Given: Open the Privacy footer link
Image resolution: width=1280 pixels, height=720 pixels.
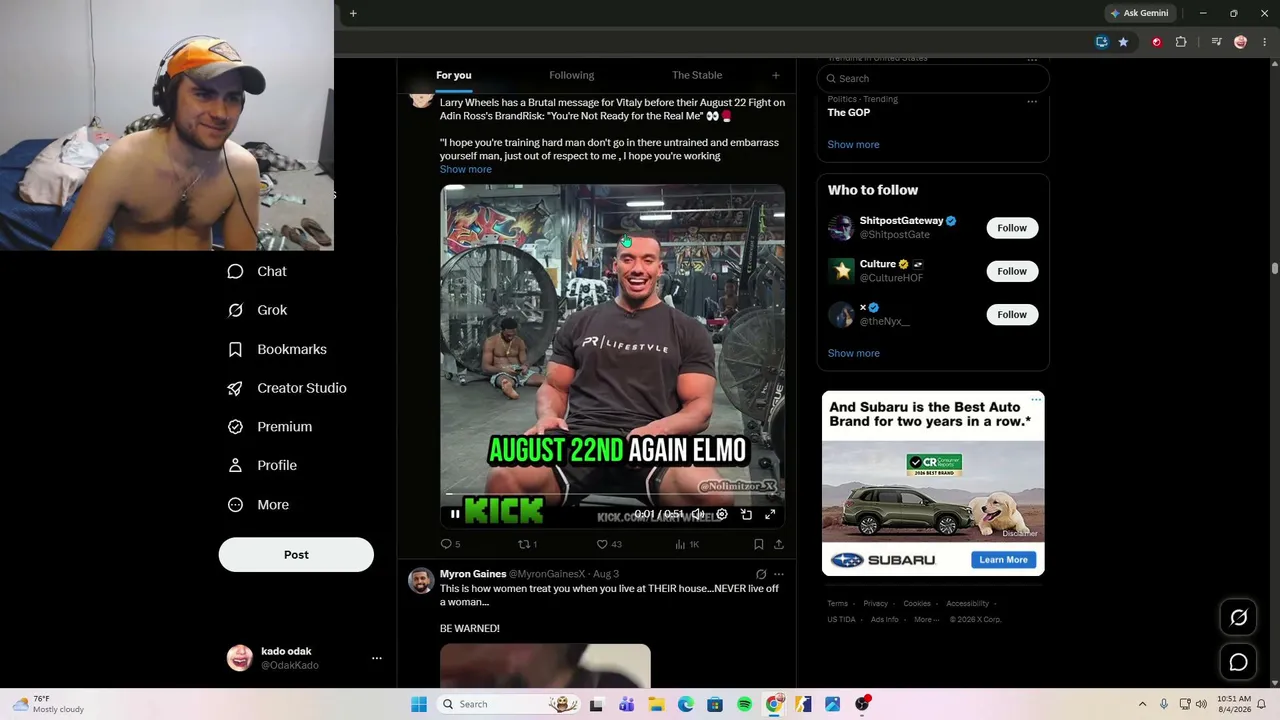Looking at the screenshot, I should (x=875, y=604).
